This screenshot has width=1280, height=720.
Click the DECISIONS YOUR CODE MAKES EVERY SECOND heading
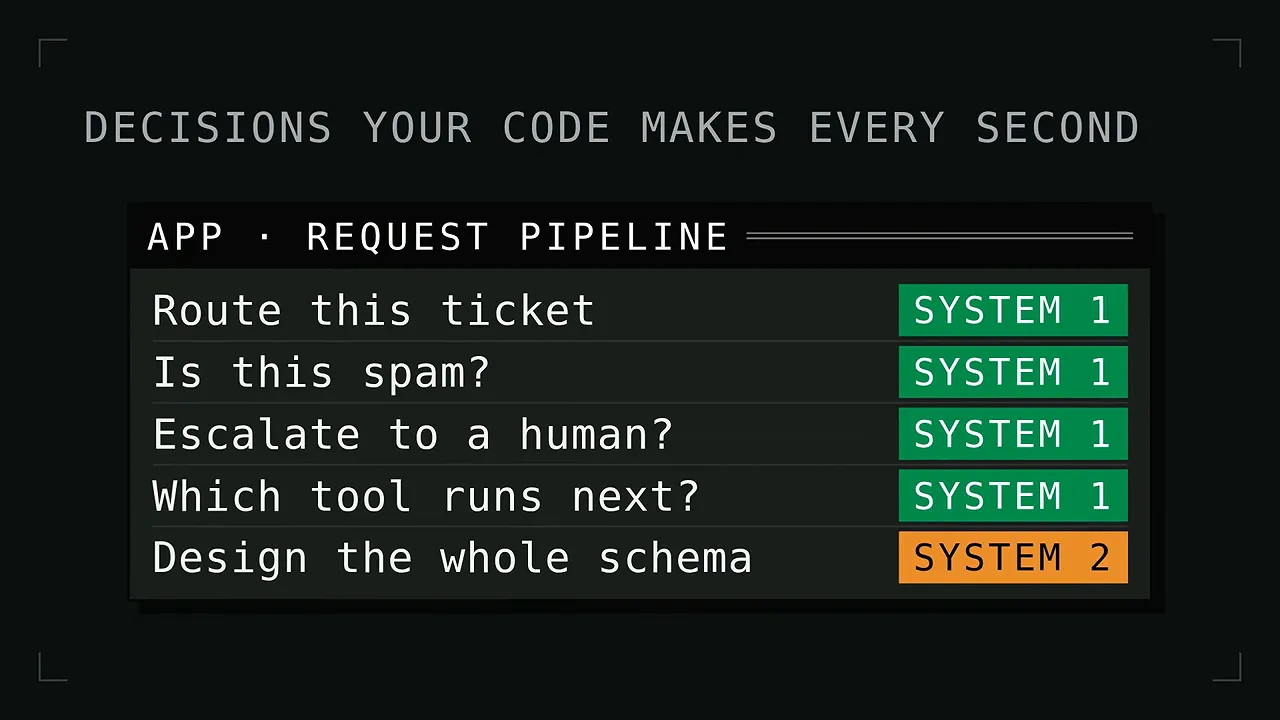click(612, 128)
